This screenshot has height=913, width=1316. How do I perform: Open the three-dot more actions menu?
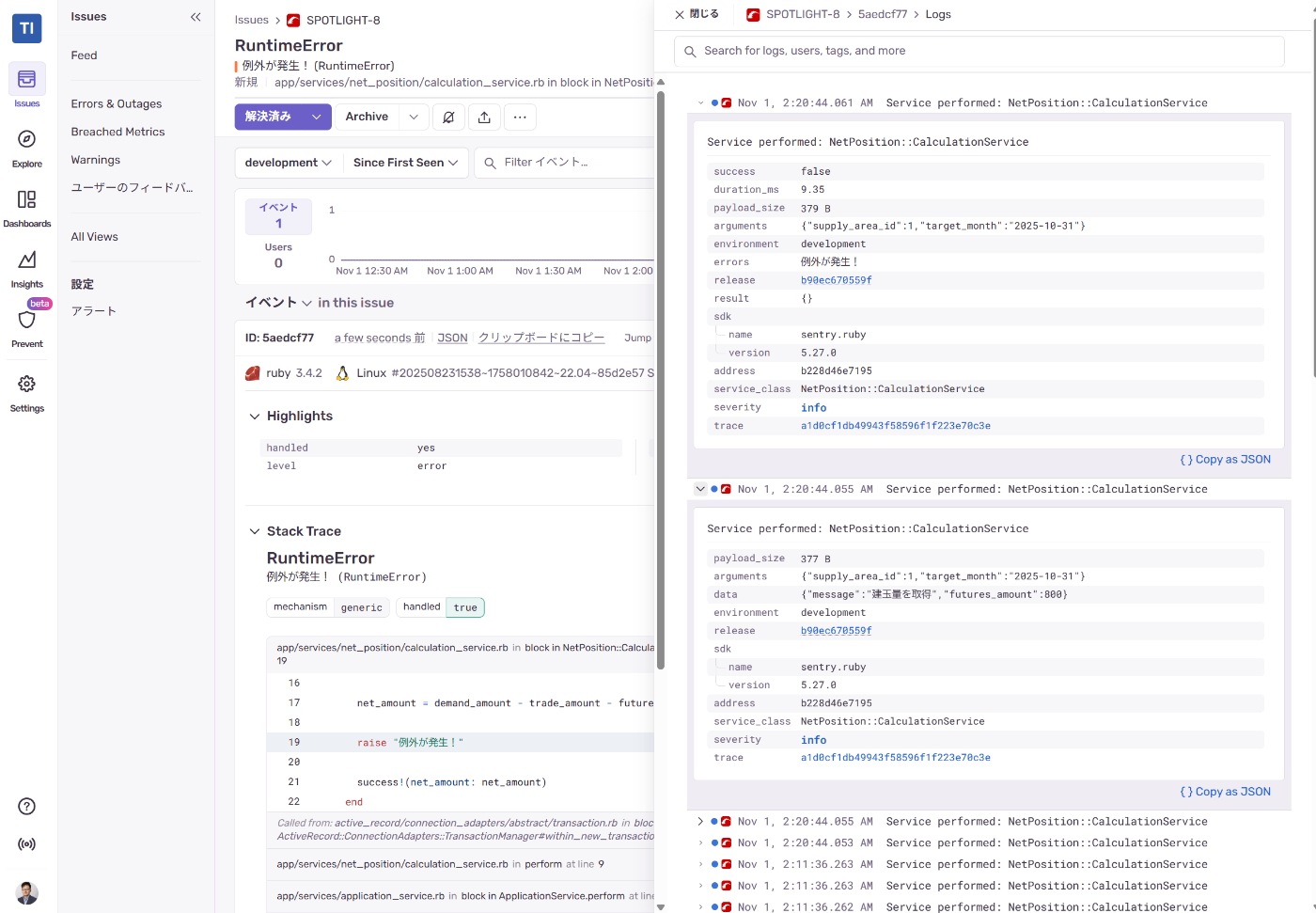point(520,118)
